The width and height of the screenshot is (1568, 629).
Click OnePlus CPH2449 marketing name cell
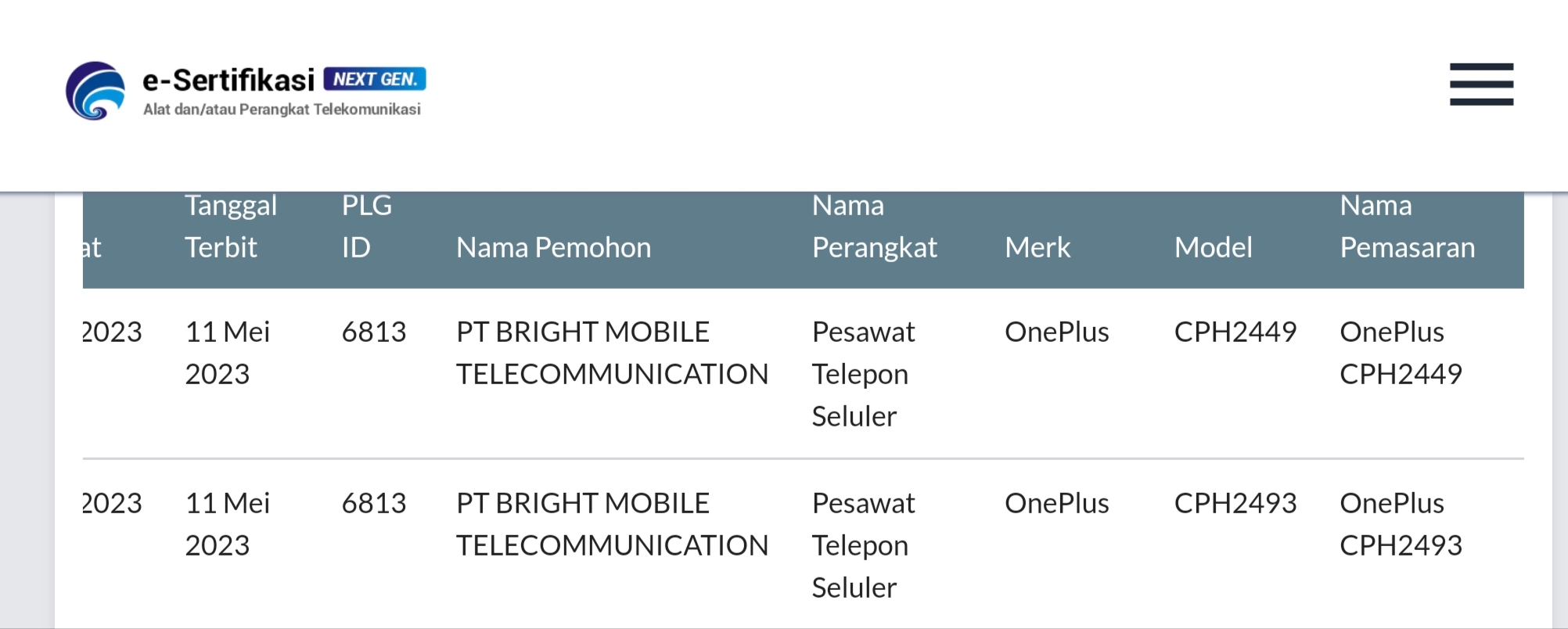1401,353
